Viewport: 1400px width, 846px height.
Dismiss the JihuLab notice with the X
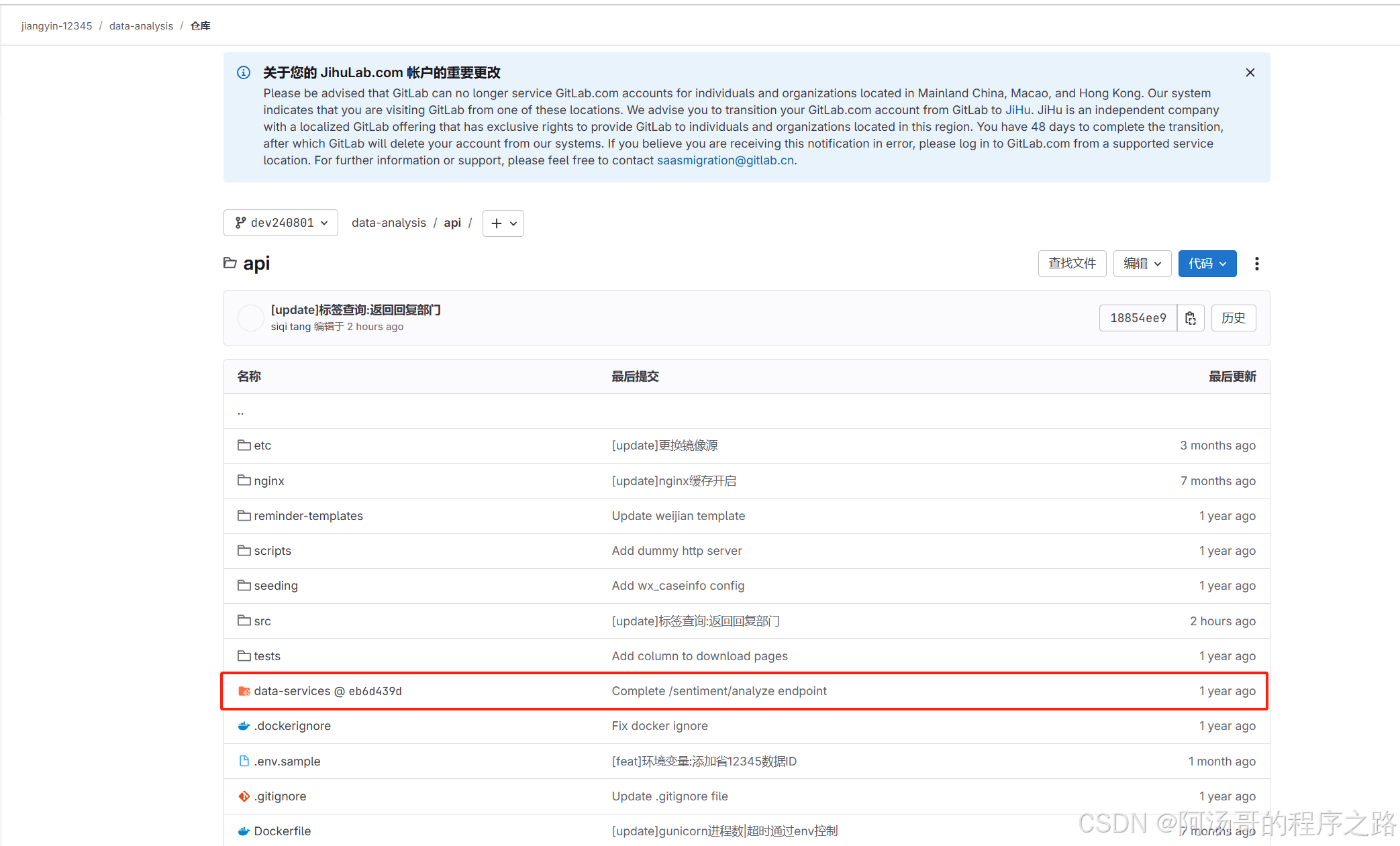point(1250,72)
